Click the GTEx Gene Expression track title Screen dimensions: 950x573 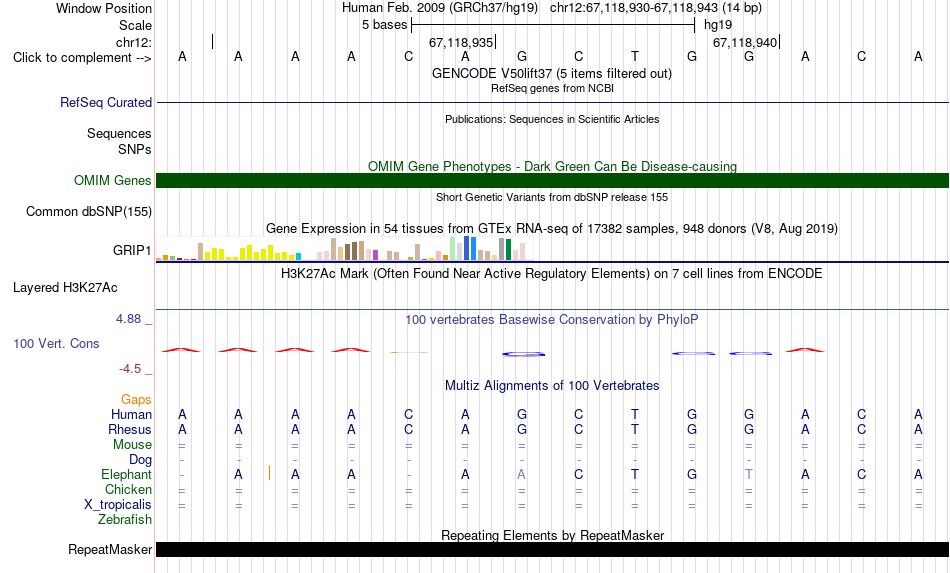point(552,228)
